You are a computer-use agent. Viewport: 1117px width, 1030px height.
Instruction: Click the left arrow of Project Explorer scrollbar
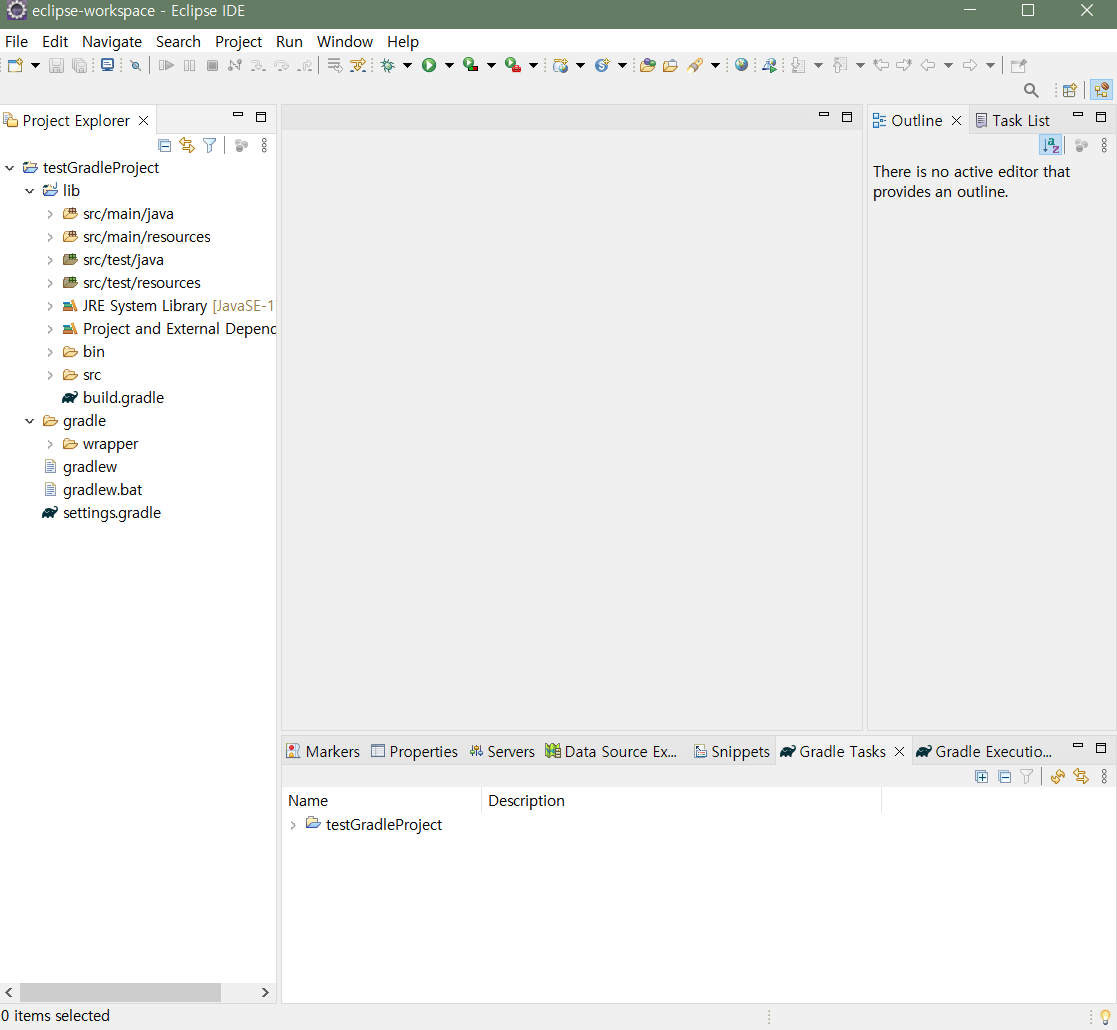[9, 993]
